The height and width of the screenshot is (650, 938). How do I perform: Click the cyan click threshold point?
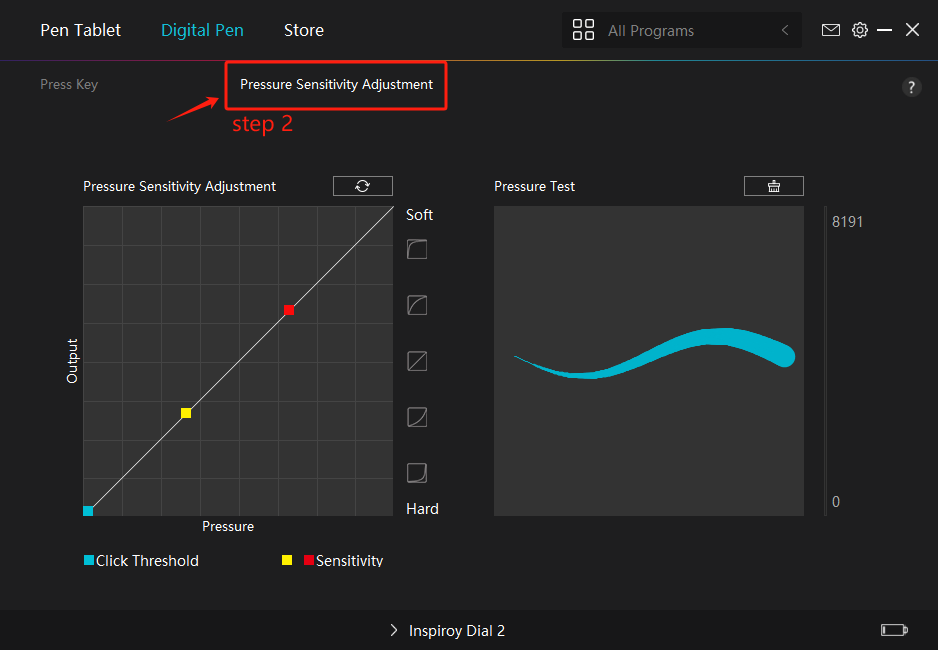click(88, 511)
